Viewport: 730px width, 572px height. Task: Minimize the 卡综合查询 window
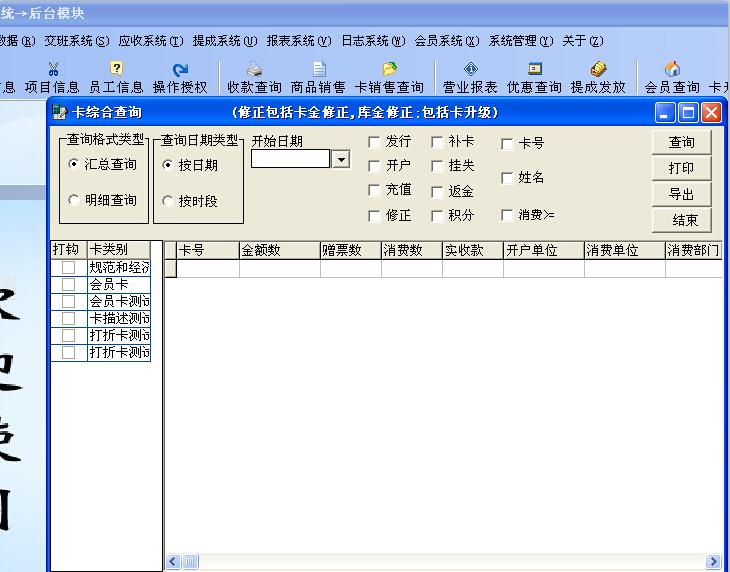tap(665, 113)
